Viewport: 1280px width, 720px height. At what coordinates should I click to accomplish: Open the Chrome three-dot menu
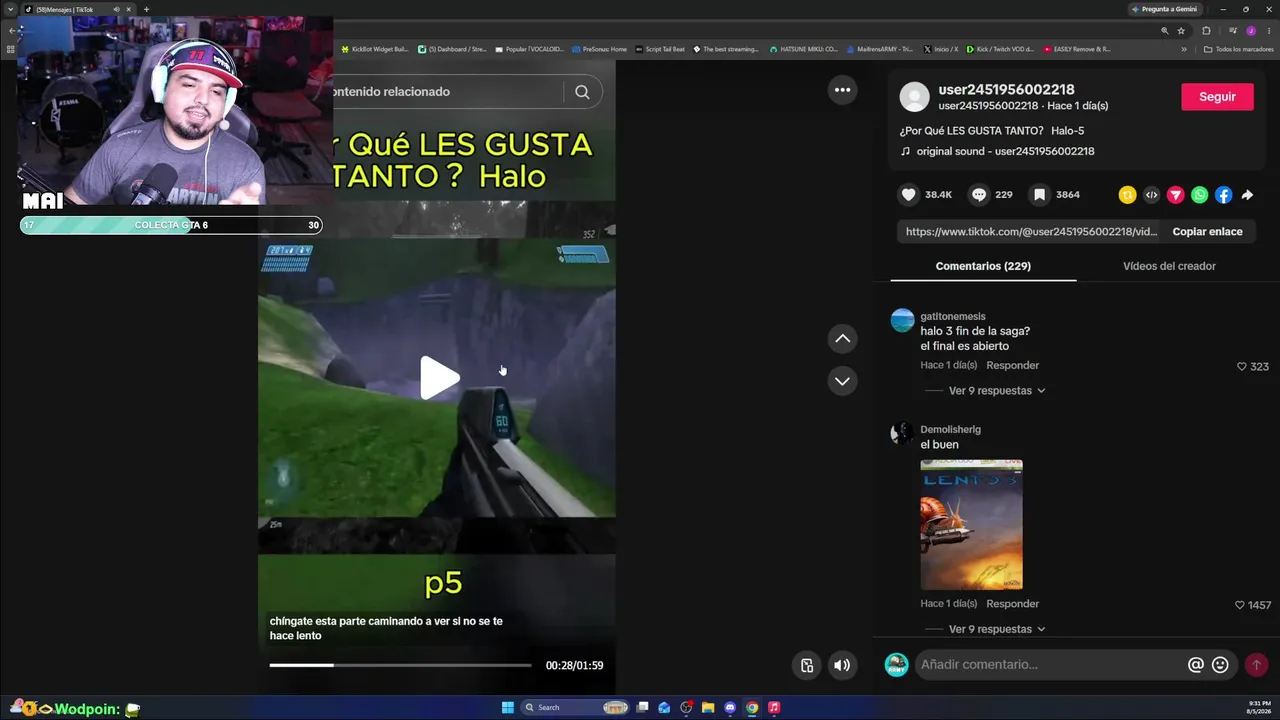tap(1268, 31)
